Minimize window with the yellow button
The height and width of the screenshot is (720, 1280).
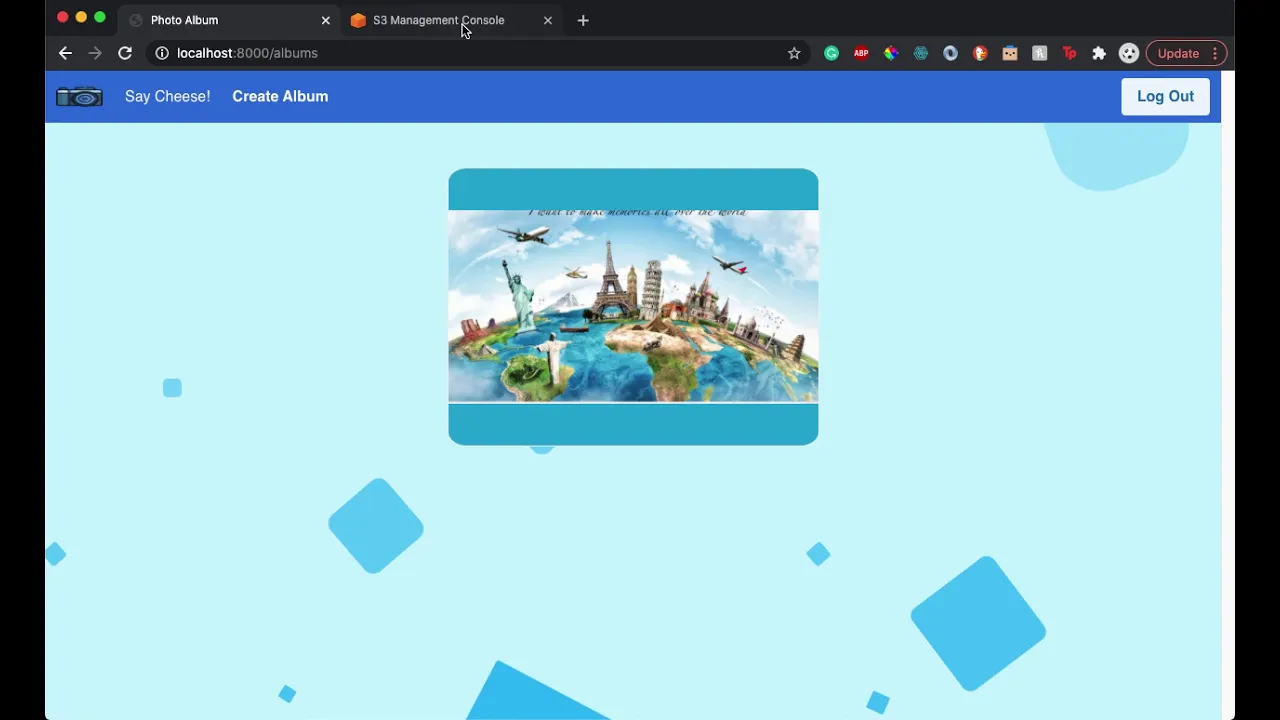pyautogui.click(x=81, y=17)
